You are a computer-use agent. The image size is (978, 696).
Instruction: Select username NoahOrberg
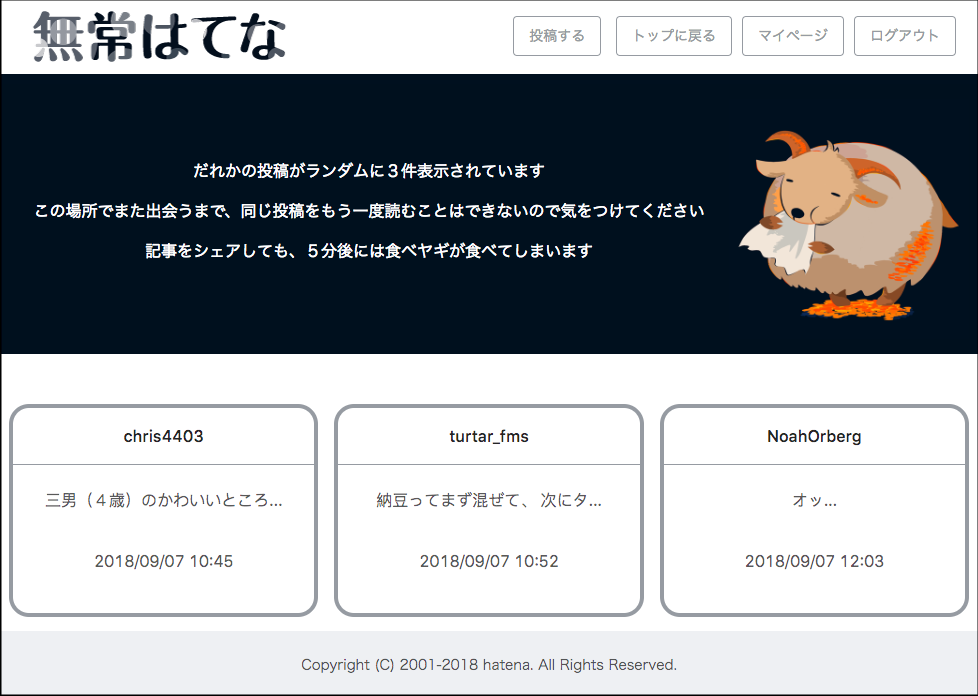814,437
